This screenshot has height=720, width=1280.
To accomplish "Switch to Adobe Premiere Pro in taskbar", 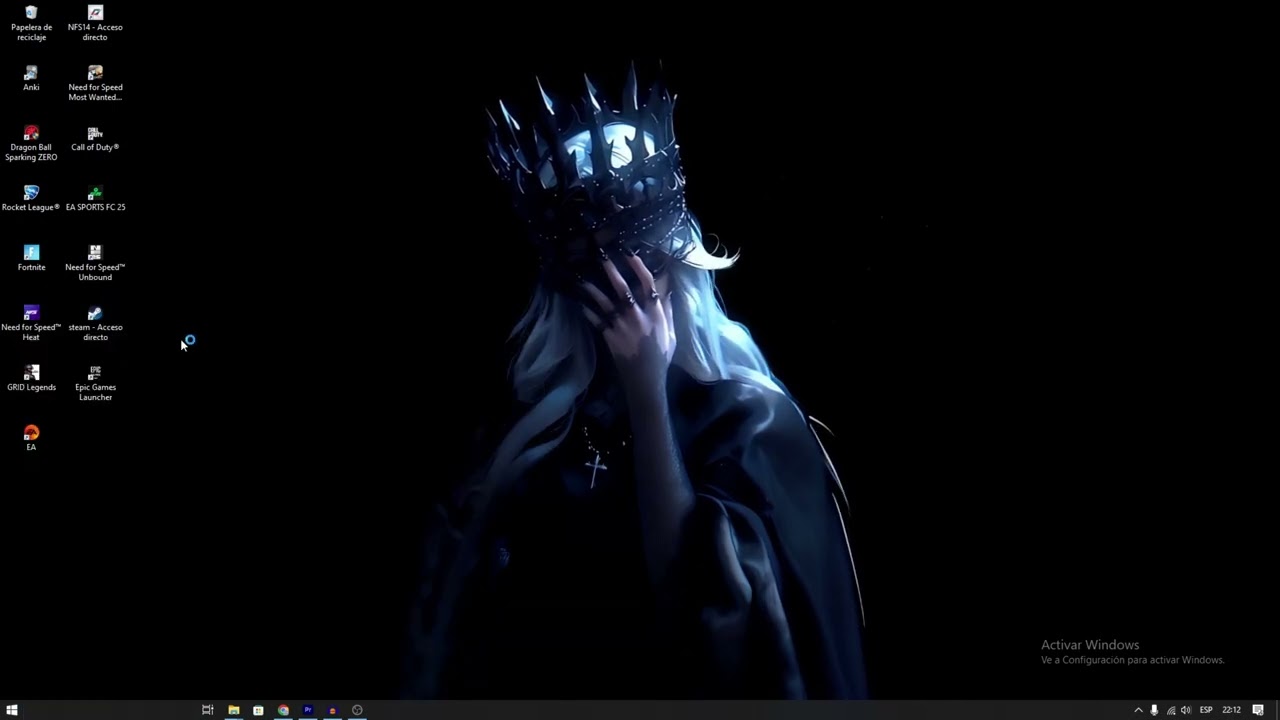I will tap(308, 710).
